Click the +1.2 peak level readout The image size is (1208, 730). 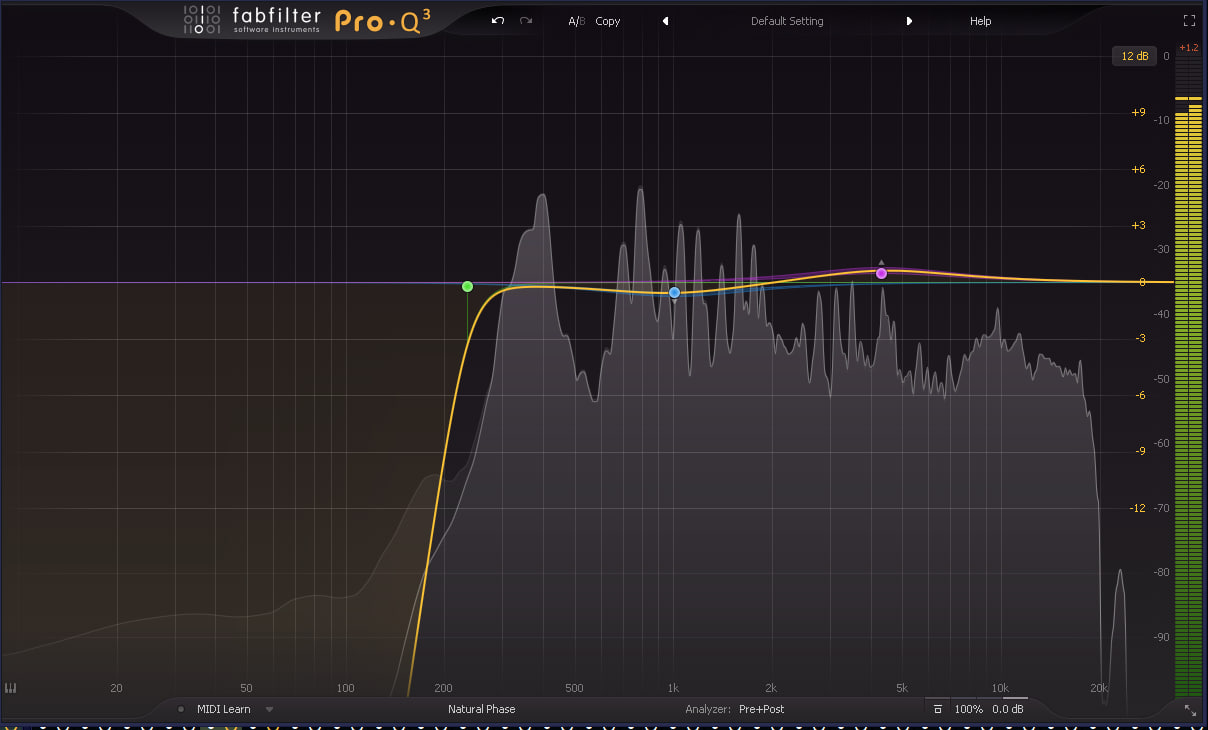(x=1188, y=47)
